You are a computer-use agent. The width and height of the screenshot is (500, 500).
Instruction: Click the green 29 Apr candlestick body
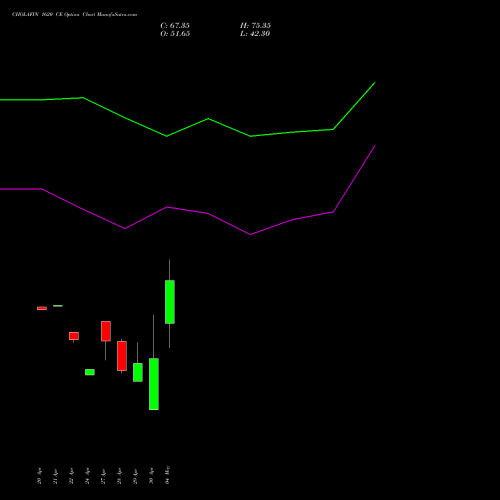tap(138, 372)
